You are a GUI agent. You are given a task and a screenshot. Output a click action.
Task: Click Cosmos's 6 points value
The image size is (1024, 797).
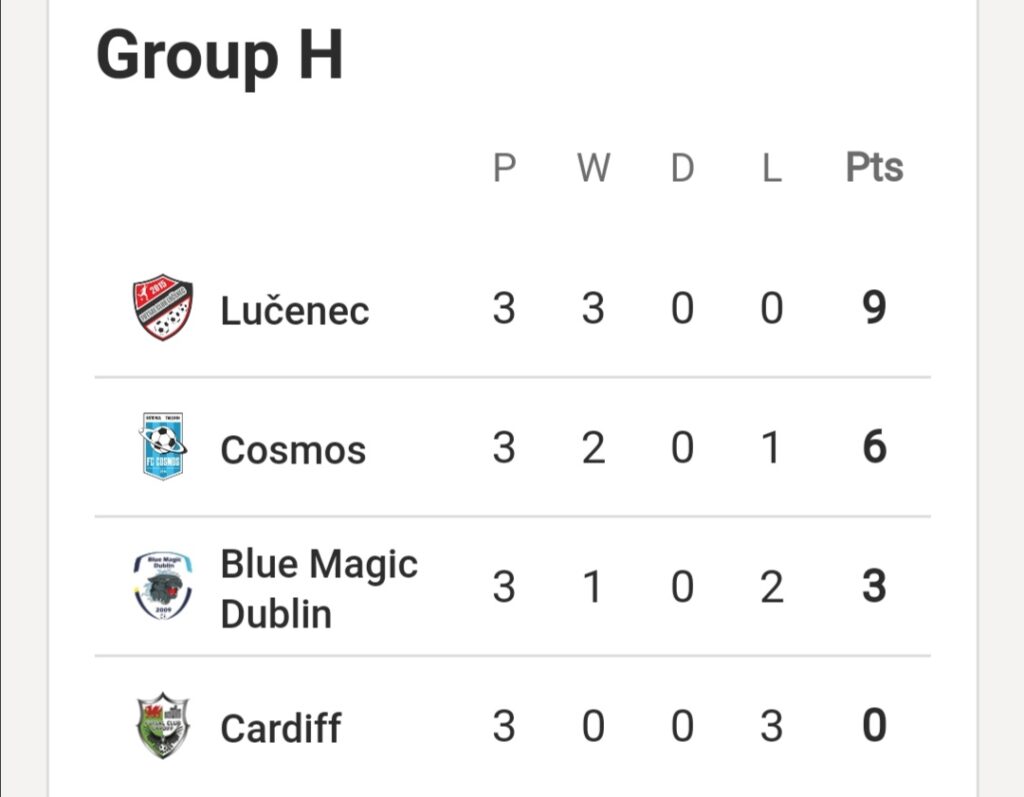[874, 447]
